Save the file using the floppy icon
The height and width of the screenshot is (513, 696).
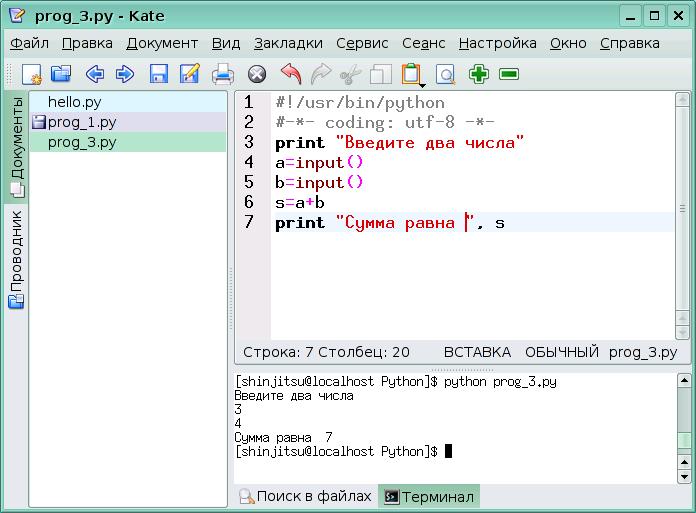click(158, 74)
